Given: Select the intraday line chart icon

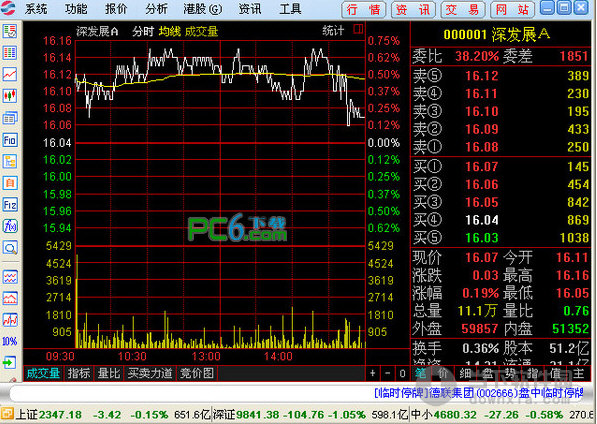Looking at the screenshot, I should point(10,74).
